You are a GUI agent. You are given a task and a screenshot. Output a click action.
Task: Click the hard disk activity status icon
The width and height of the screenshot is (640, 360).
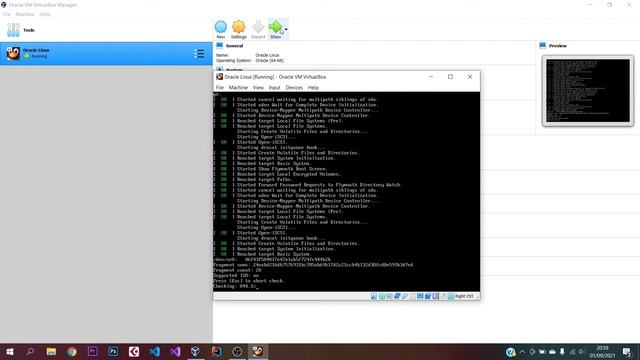click(373, 296)
